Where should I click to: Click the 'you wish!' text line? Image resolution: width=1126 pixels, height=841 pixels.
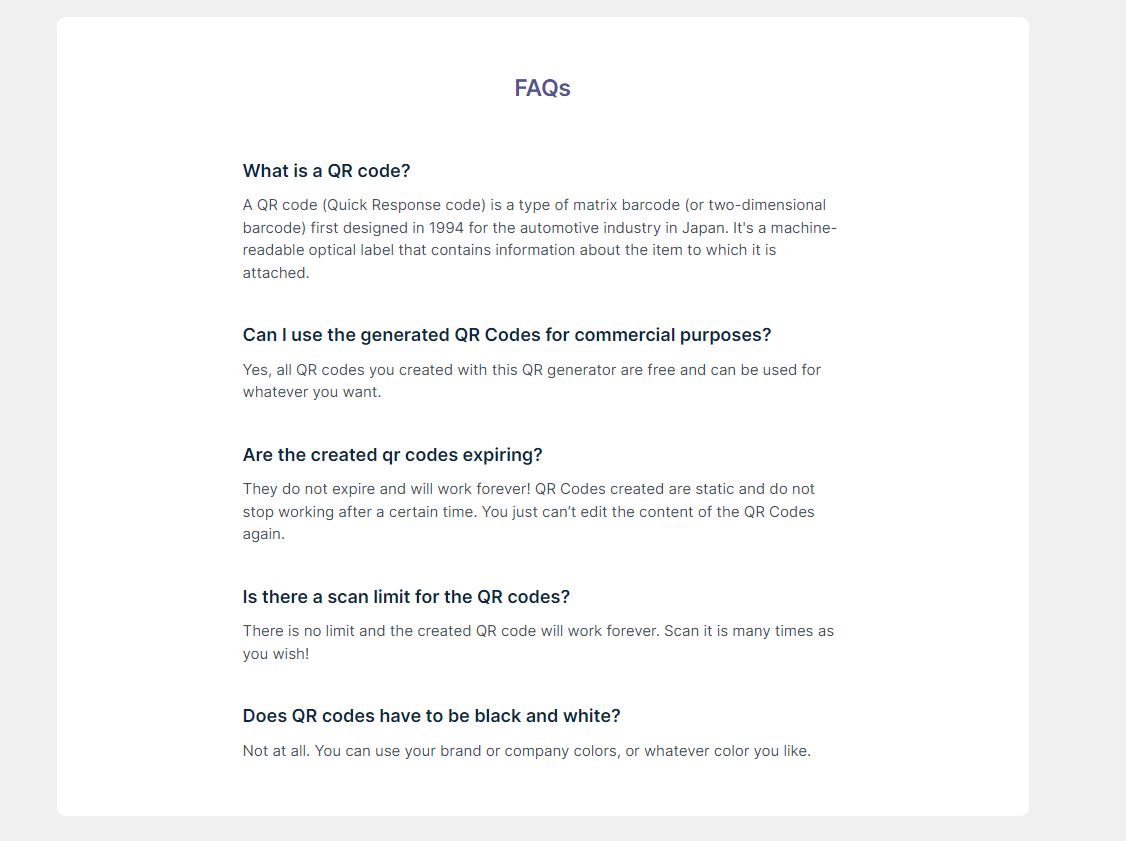point(276,654)
